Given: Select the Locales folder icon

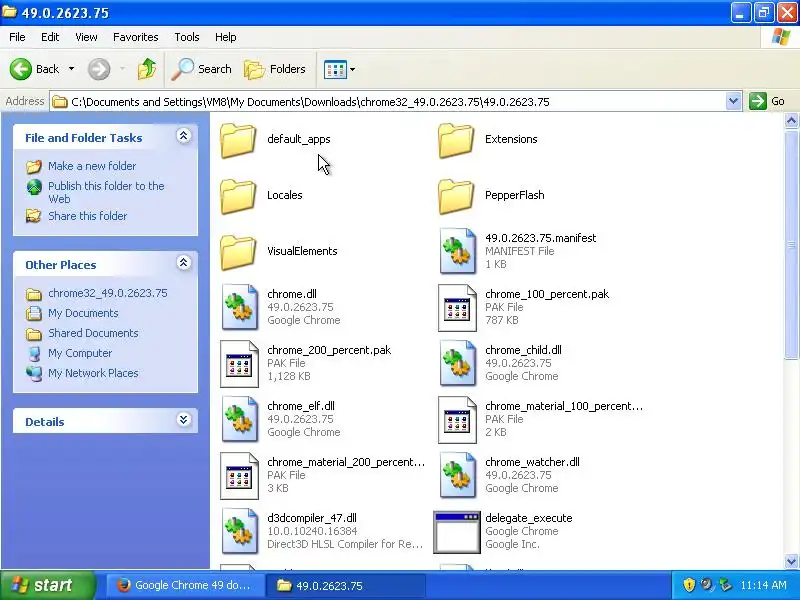Looking at the screenshot, I should click(x=238, y=196).
